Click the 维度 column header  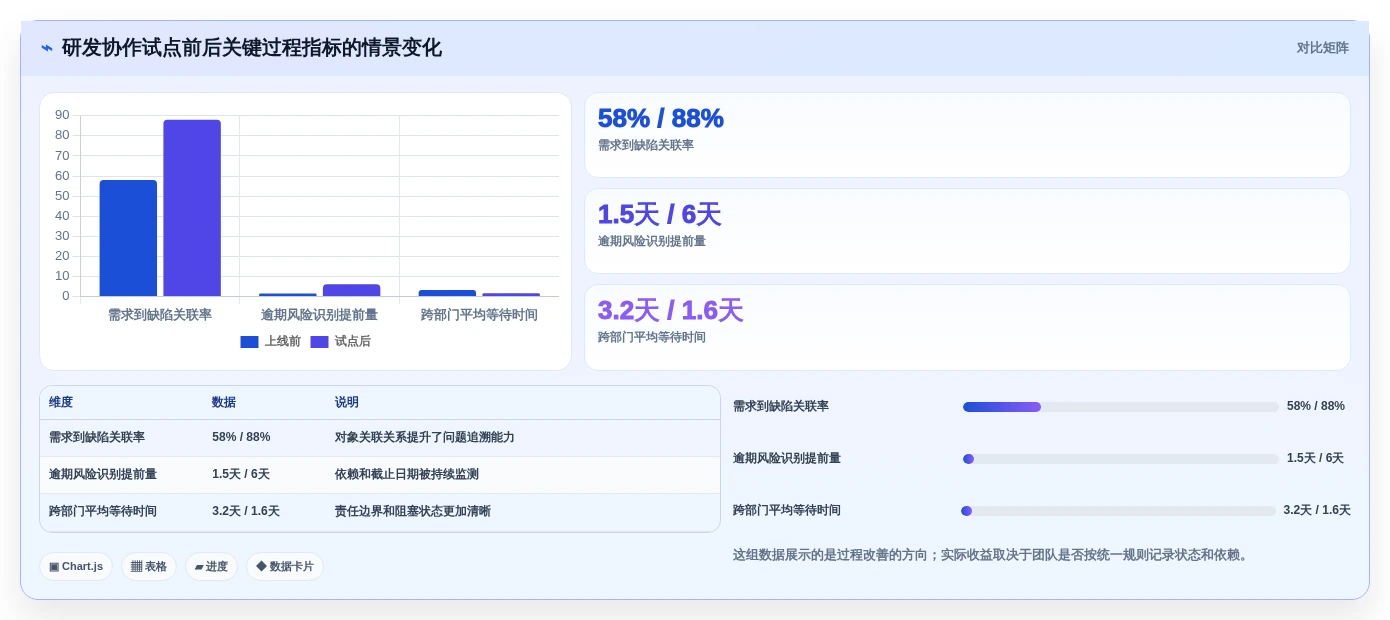61,402
